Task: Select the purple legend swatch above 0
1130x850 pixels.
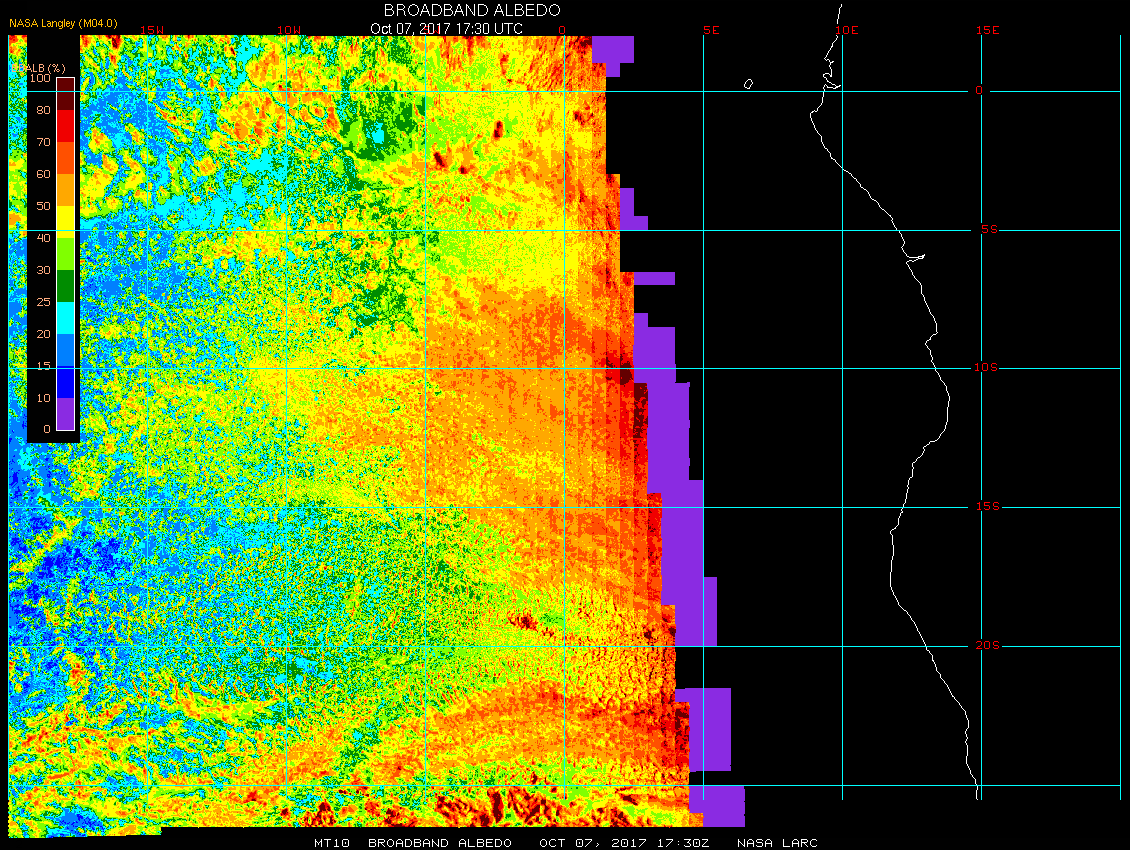Action: point(66,414)
